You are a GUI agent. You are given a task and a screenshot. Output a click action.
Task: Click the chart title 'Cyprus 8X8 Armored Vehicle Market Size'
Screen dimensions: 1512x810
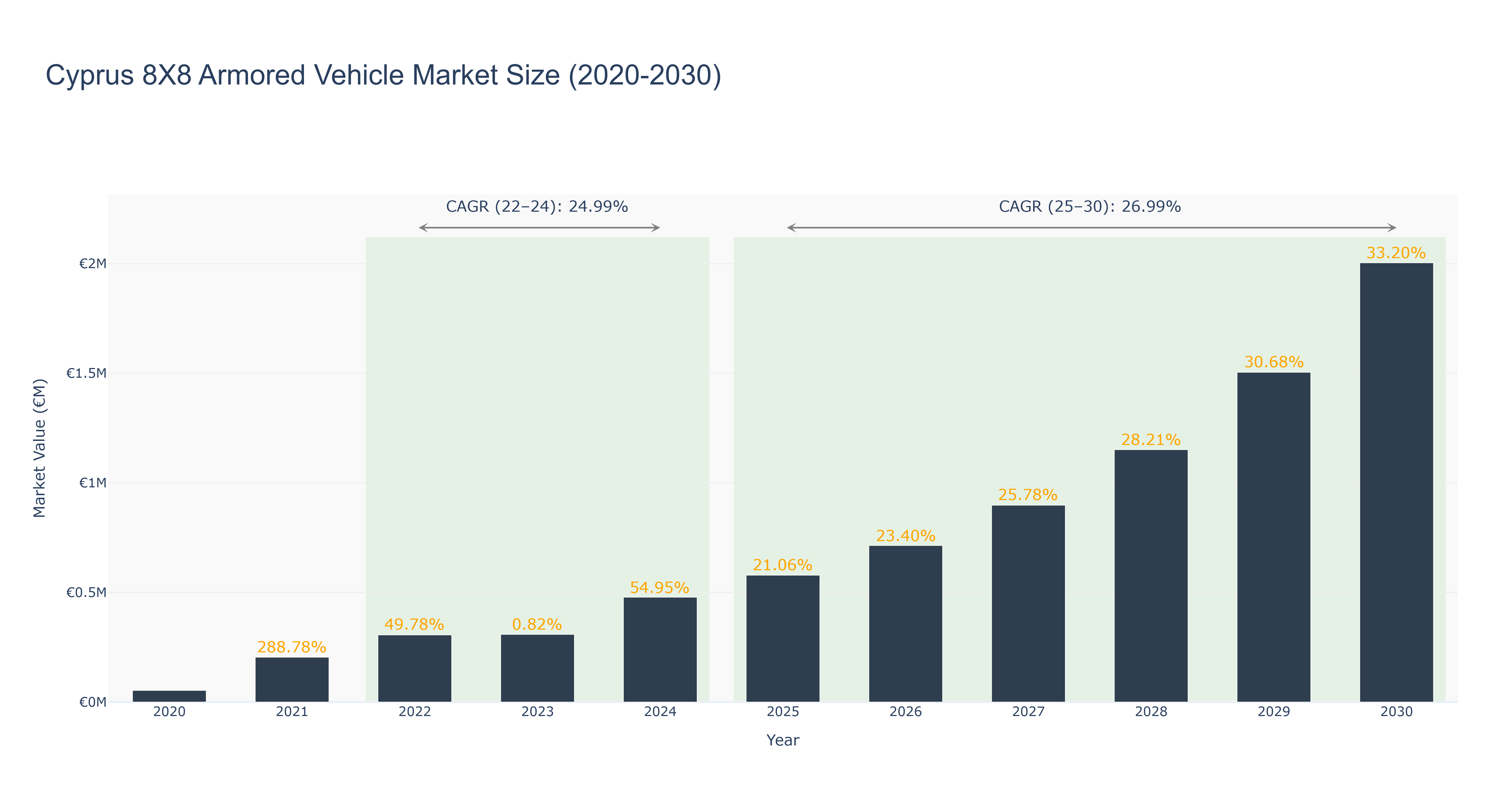(383, 75)
